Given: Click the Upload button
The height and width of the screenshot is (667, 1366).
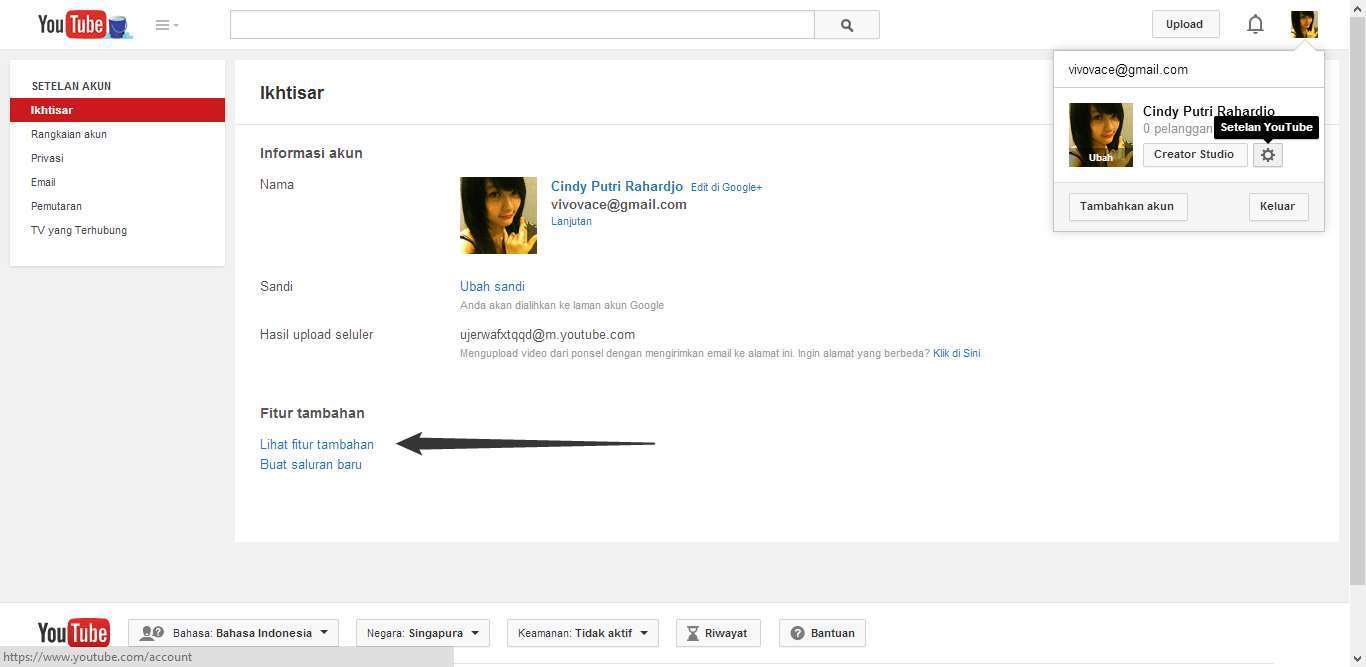Looking at the screenshot, I should pos(1184,24).
